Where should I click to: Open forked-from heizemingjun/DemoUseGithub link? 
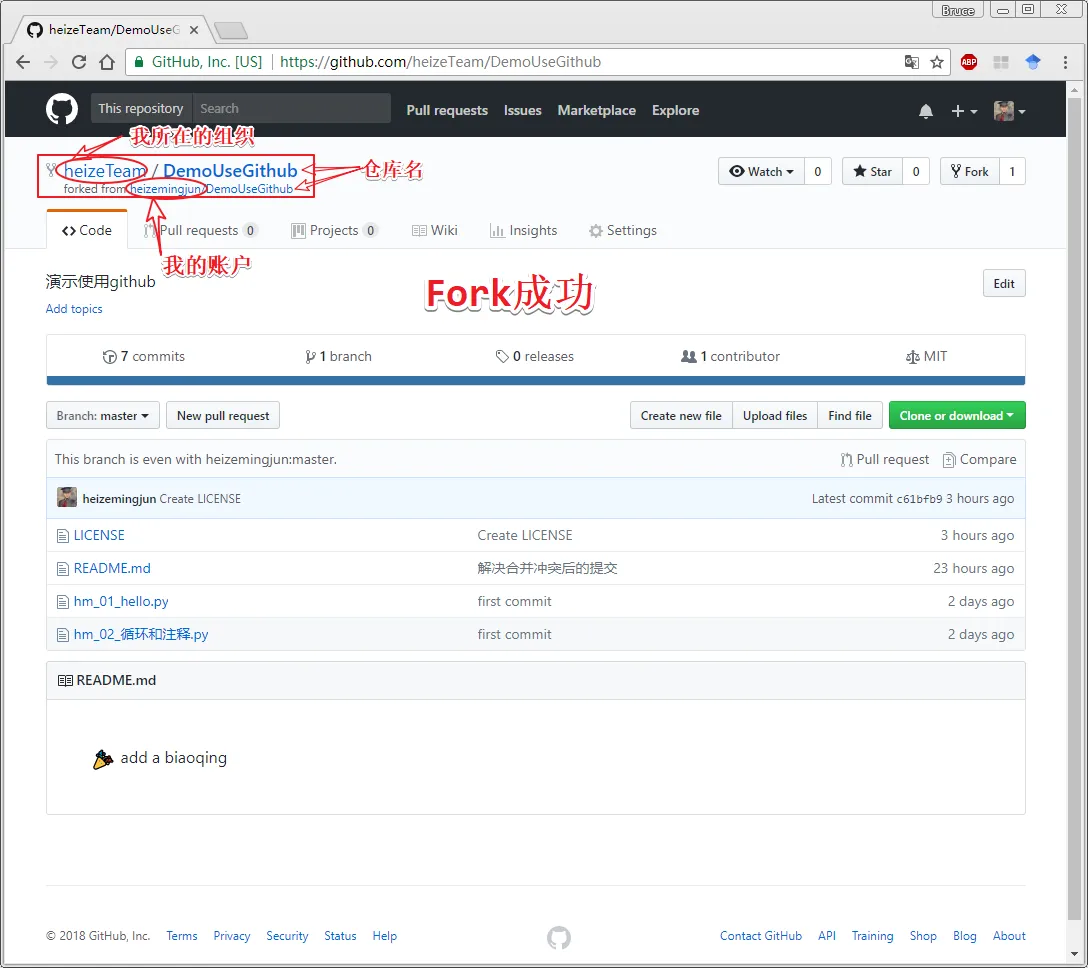[x=212, y=189]
